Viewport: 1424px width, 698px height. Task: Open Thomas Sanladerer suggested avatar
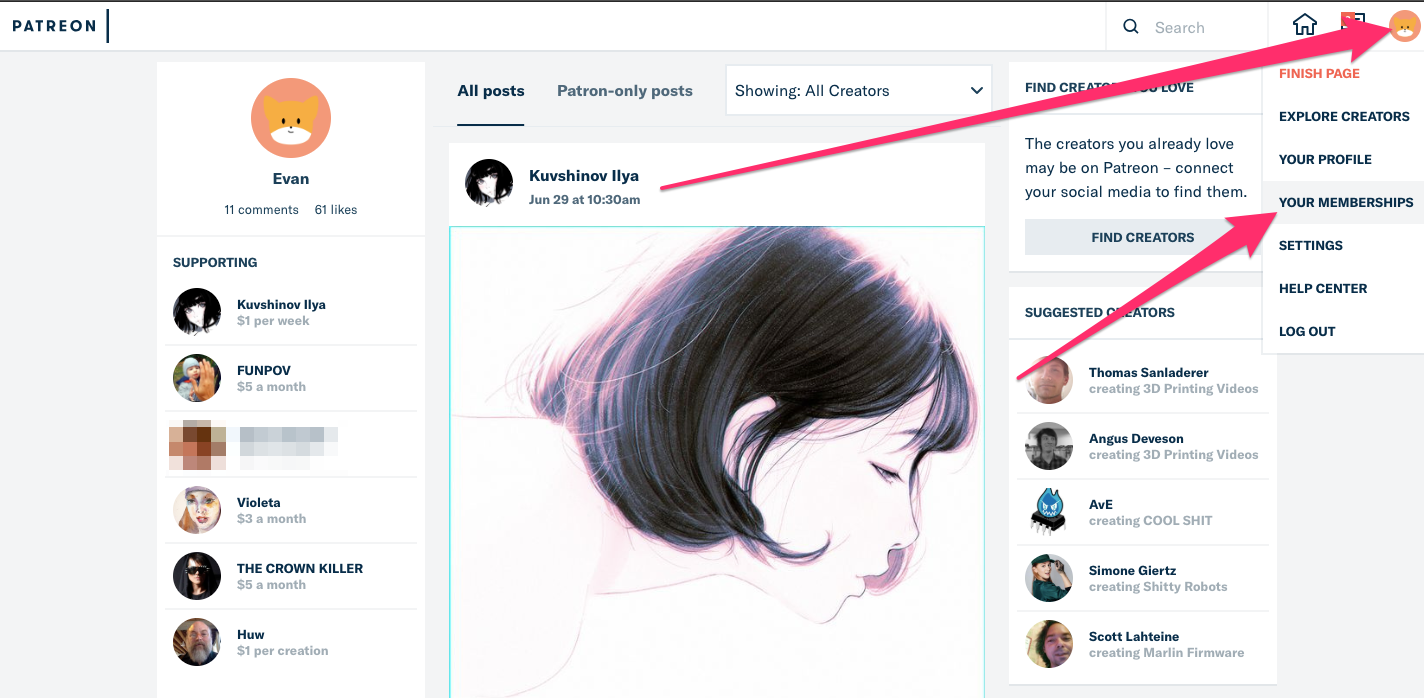coord(1049,380)
